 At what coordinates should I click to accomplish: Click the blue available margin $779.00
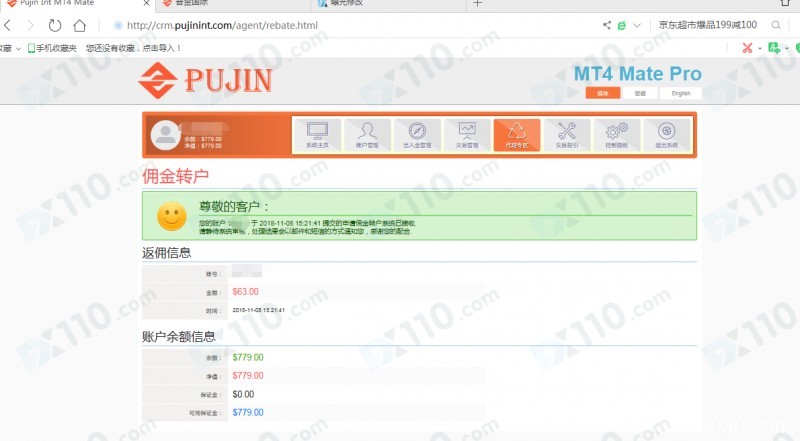(x=248, y=412)
